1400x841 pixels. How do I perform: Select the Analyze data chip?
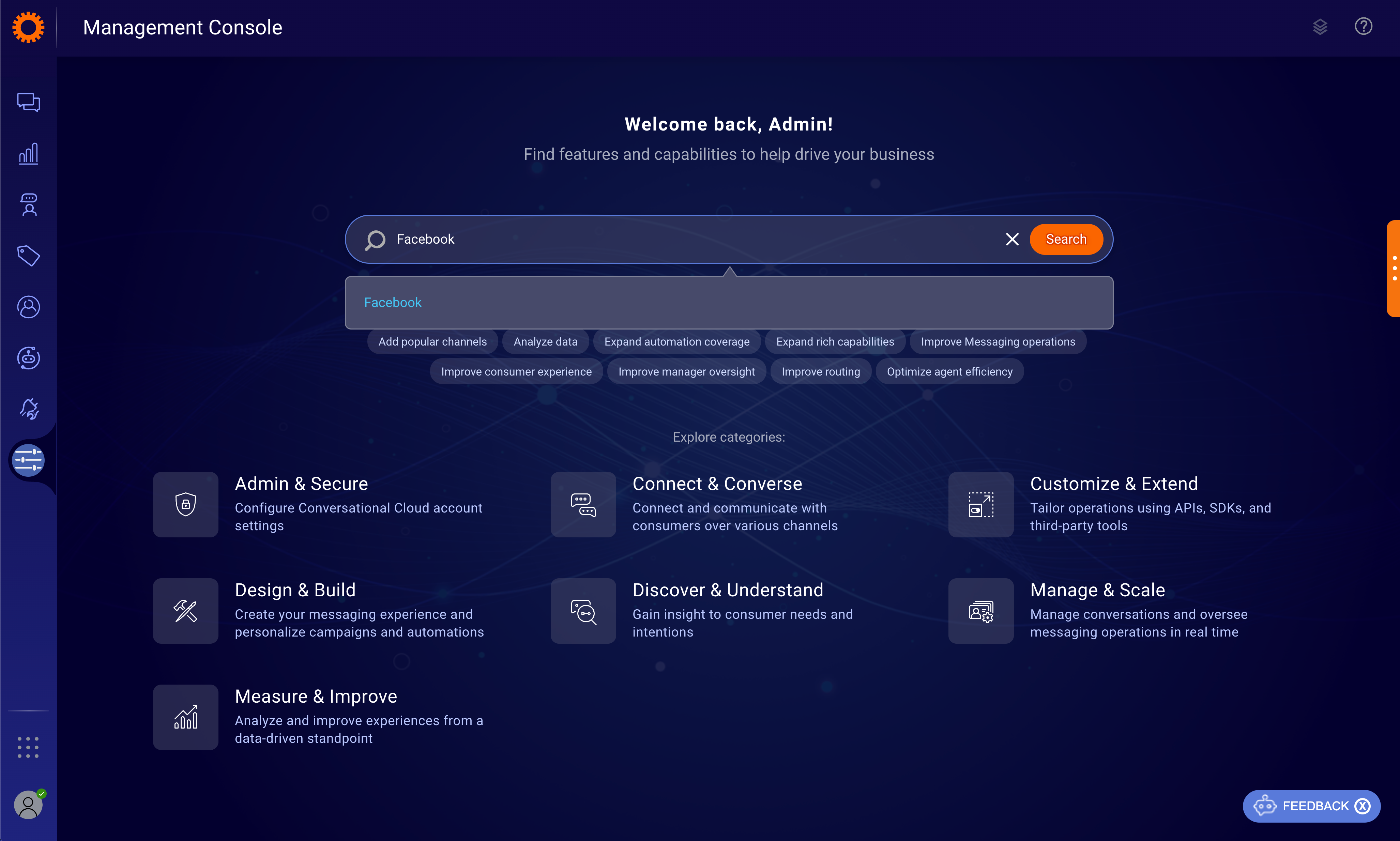pyautogui.click(x=545, y=342)
